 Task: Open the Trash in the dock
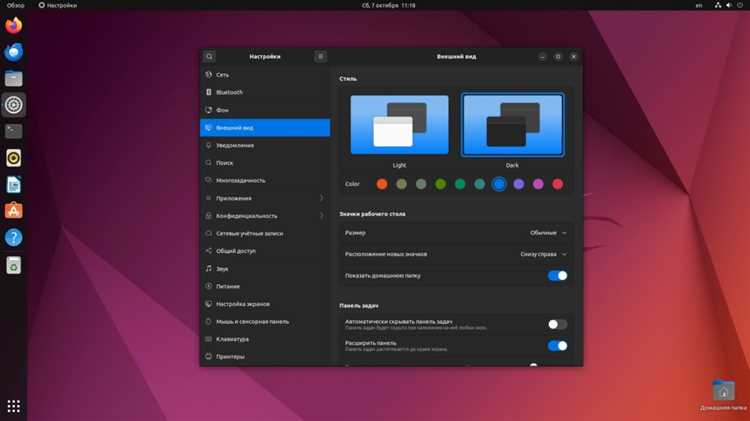click(13, 265)
